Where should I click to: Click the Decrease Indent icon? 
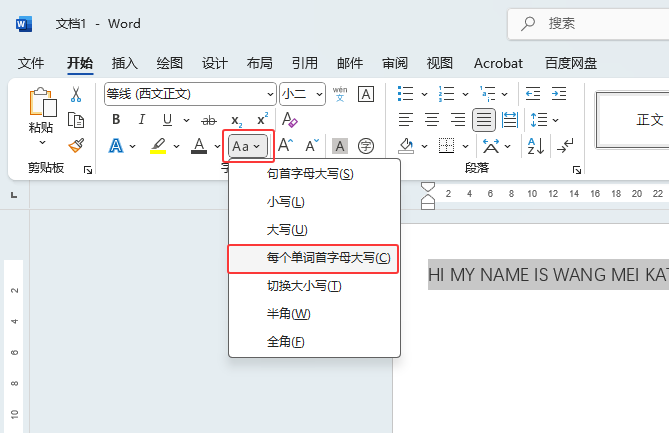(533, 93)
